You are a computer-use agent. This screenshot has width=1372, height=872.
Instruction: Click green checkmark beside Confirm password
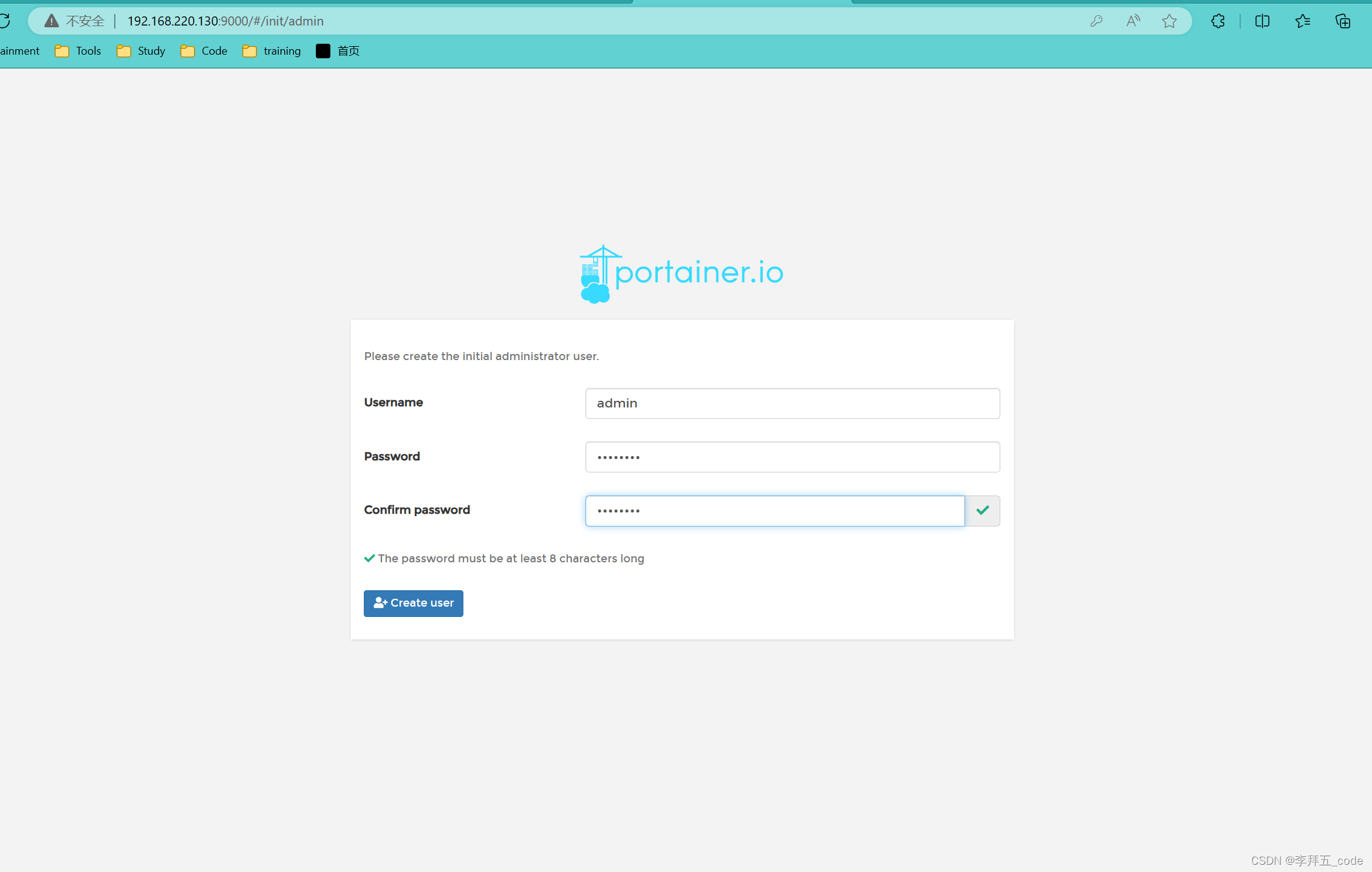[982, 511]
